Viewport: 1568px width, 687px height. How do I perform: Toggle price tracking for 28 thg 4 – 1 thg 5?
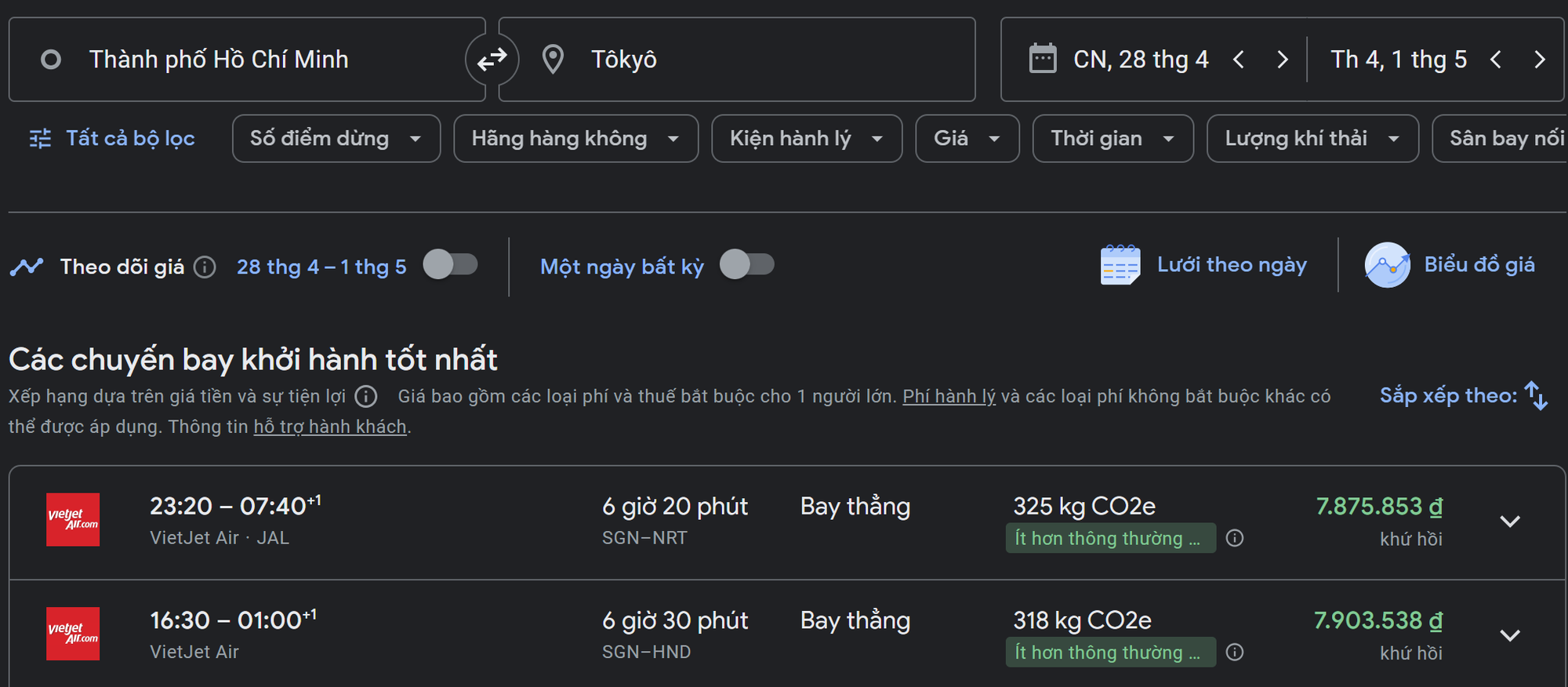point(450,265)
